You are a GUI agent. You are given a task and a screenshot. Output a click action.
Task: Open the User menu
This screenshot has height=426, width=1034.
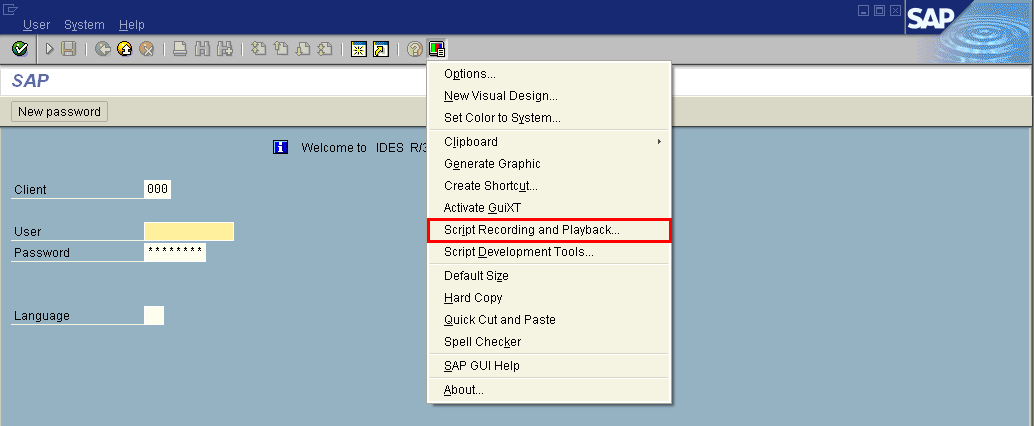point(36,24)
